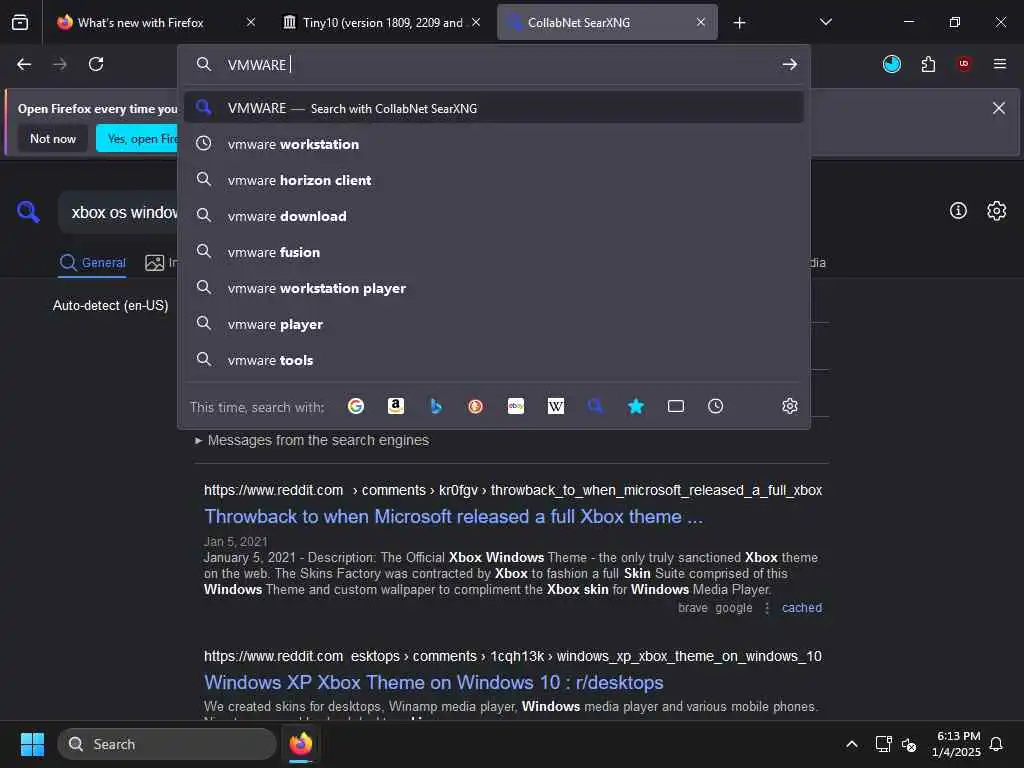
Task: Search this time with Google
Action: point(356,406)
